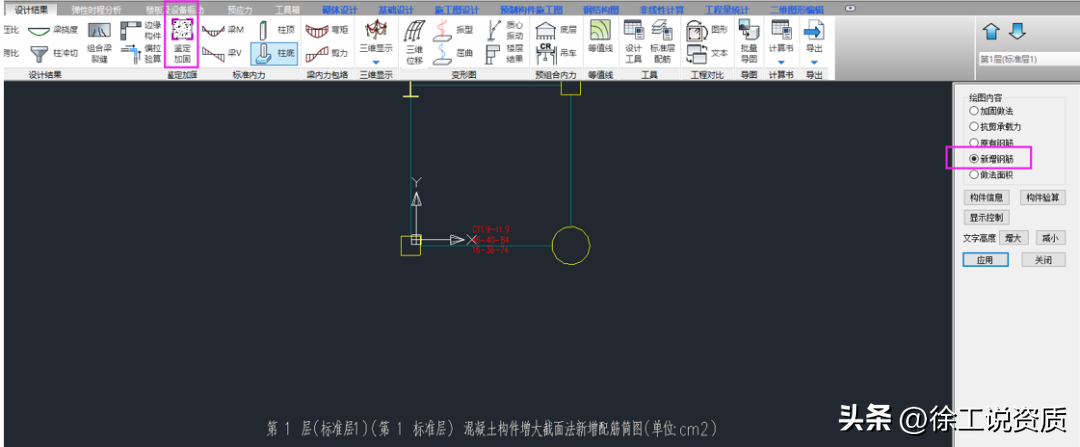Open the 批量导图 batch export drawings tool
This screenshot has height=447, width=1080.
[748, 41]
